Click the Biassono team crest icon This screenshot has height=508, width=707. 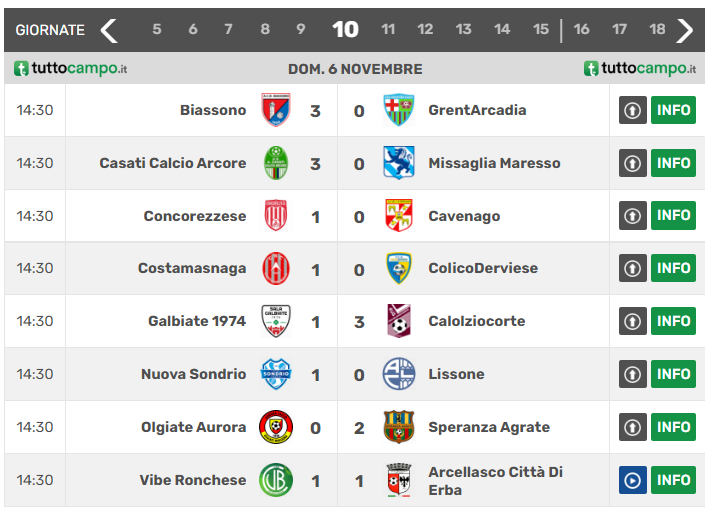pos(276,110)
